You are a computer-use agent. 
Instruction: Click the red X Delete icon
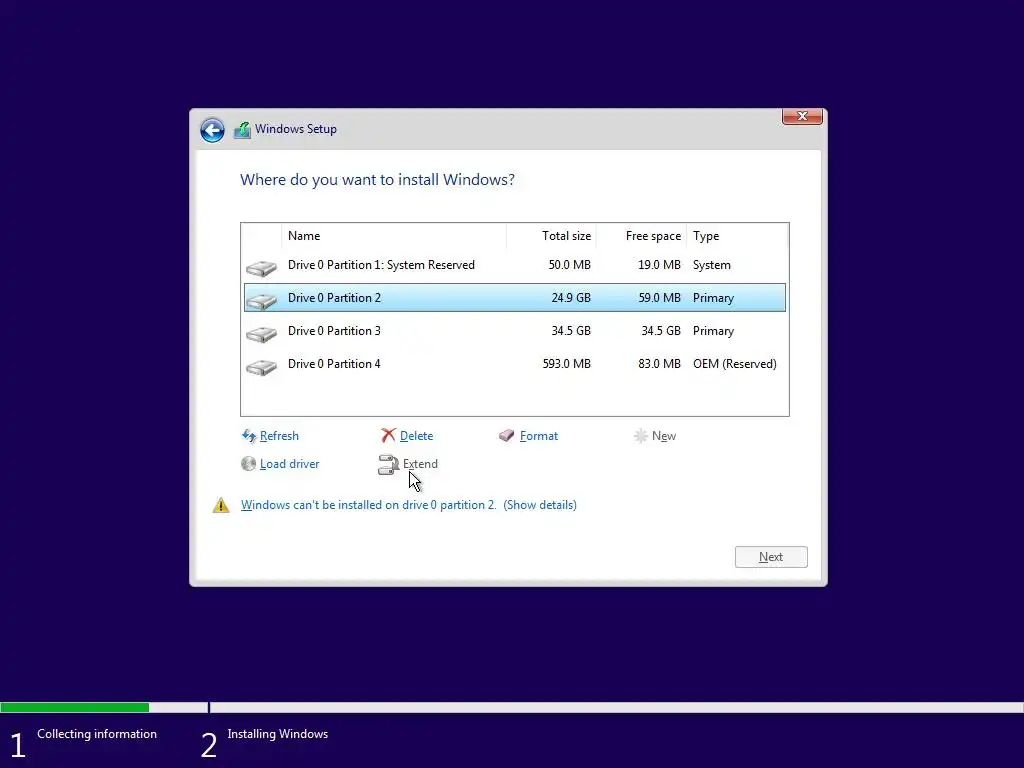pos(389,435)
